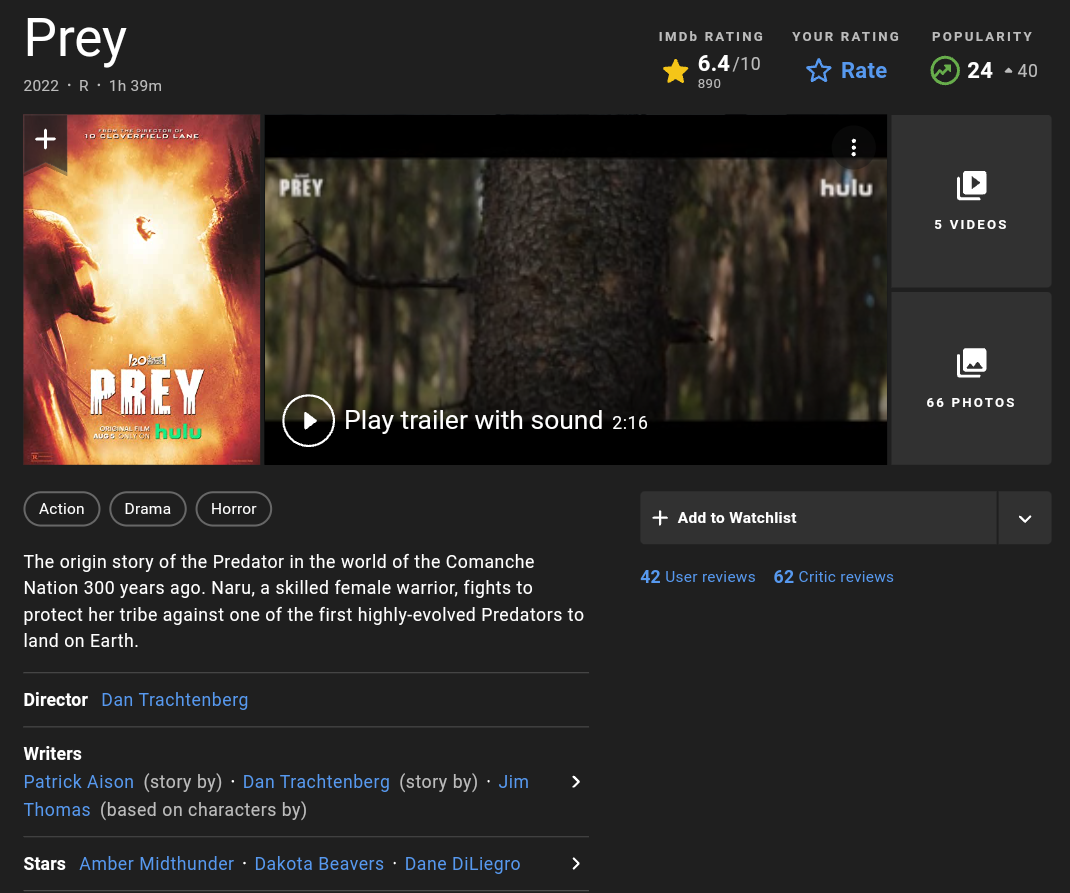
Task: Open Amber Midthunder's page
Action: [x=156, y=864]
